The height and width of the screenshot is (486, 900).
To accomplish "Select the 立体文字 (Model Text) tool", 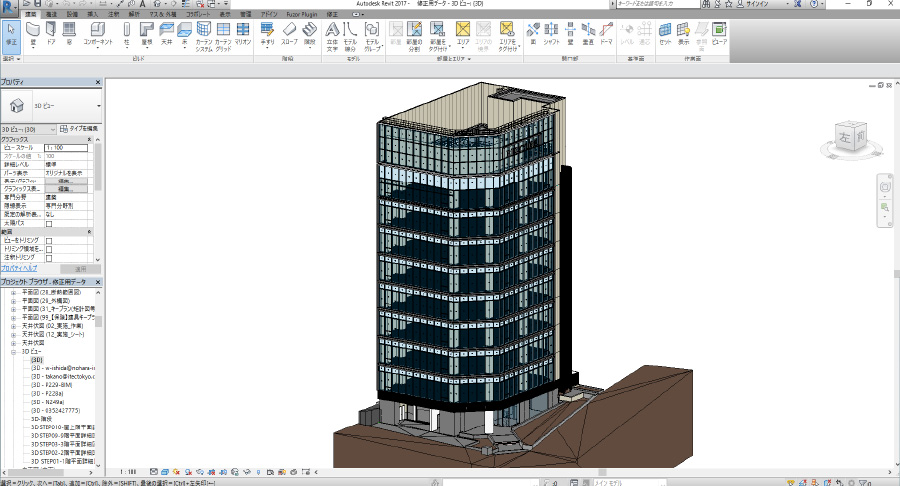I will pyautogui.click(x=332, y=36).
